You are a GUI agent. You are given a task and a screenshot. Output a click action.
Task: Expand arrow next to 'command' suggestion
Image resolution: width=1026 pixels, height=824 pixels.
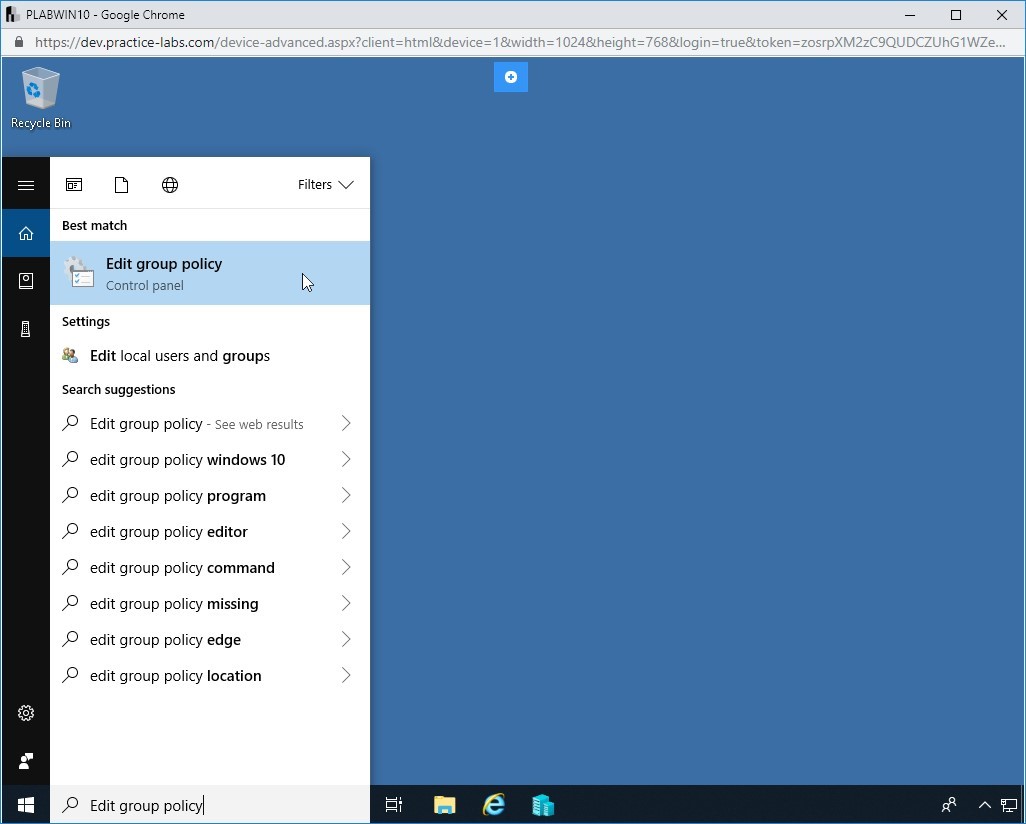346,567
